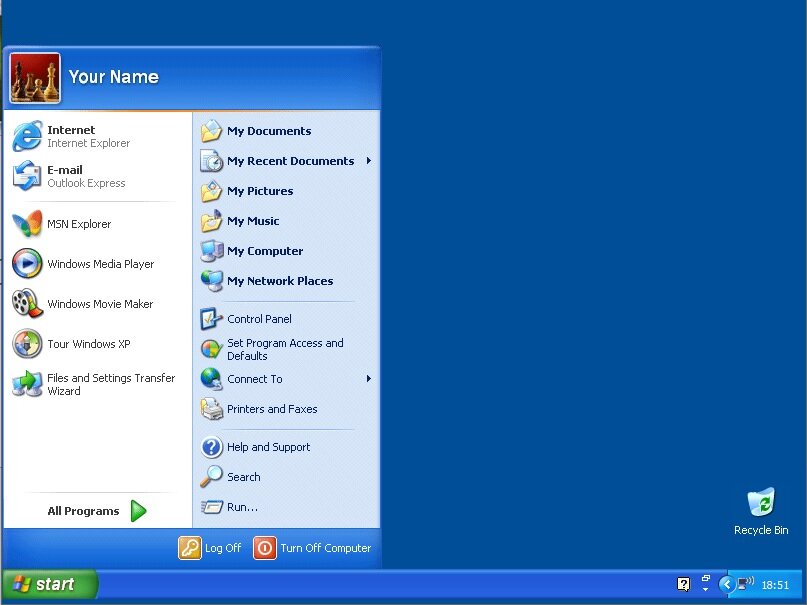Open the Tour Windows XP icon
Viewport: 807px width, 605px height.
coord(27,343)
